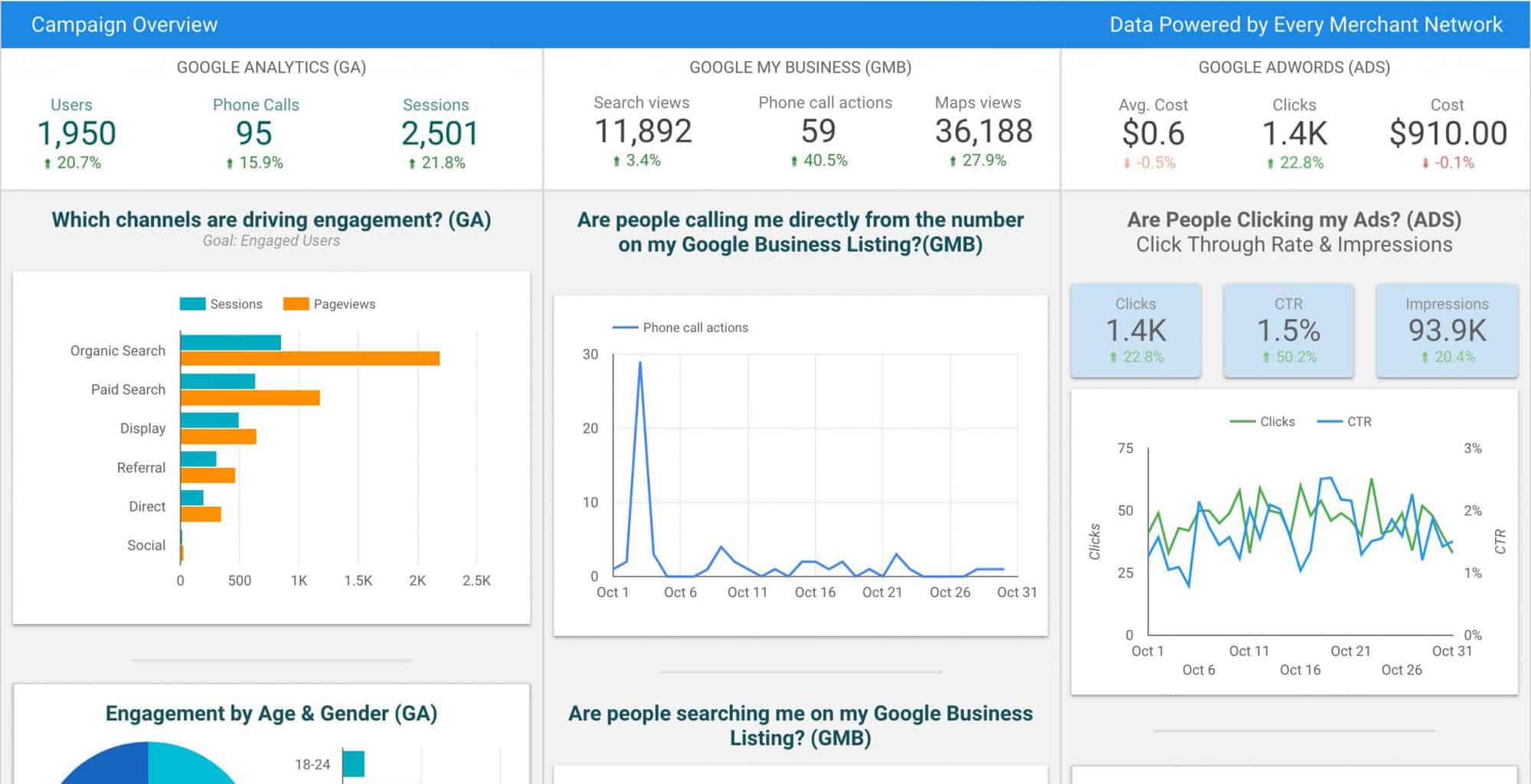This screenshot has width=1531, height=784.
Task: Select the orange Pageviews legend swatch
Action: (x=296, y=304)
